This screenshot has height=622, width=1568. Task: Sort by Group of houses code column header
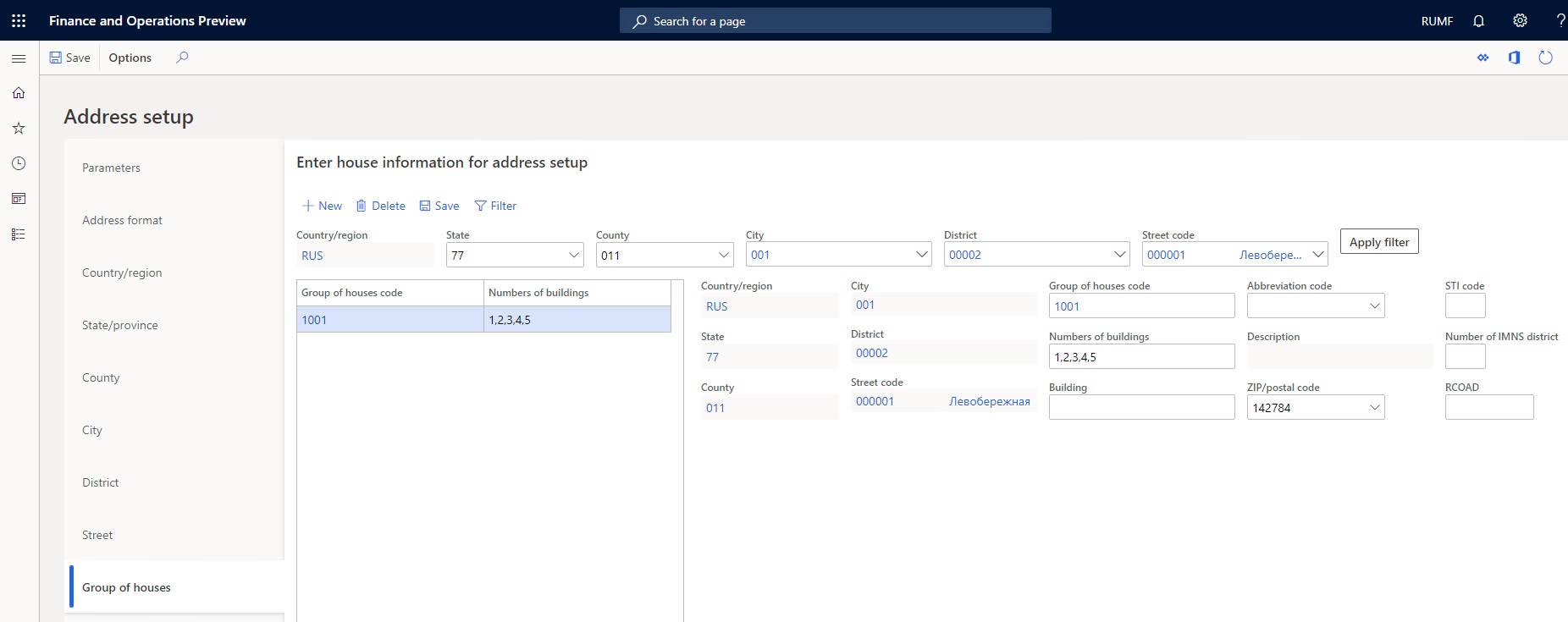click(390, 293)
